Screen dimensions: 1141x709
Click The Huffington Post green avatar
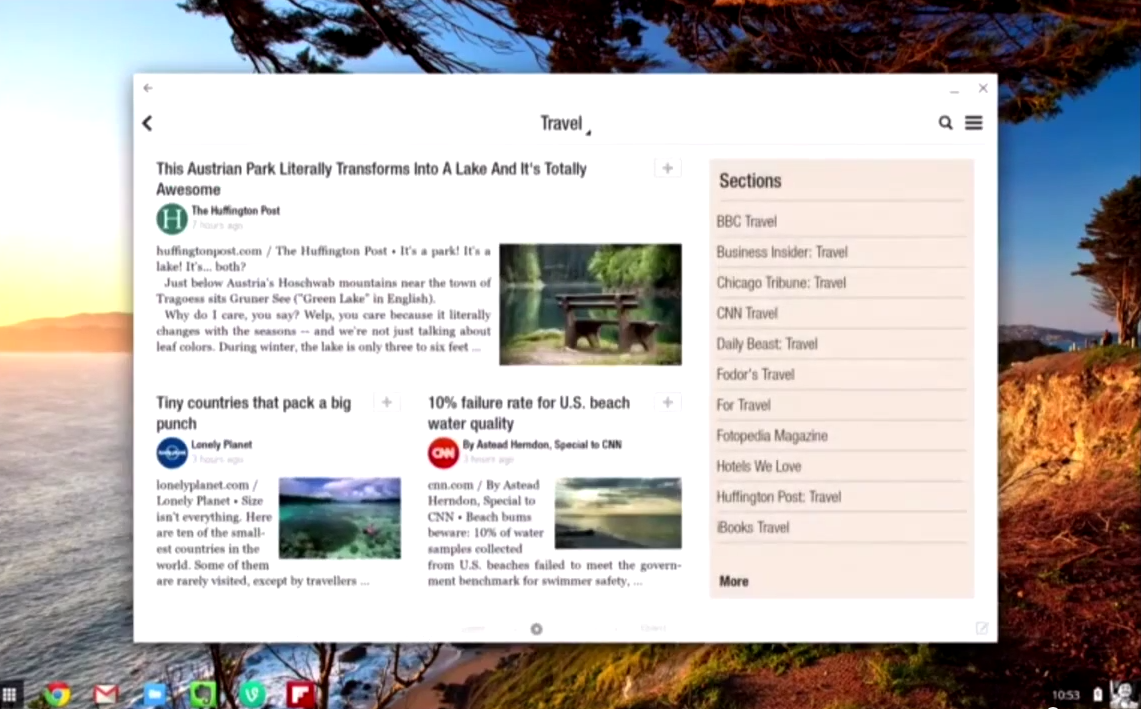click(x=172, y=218)
